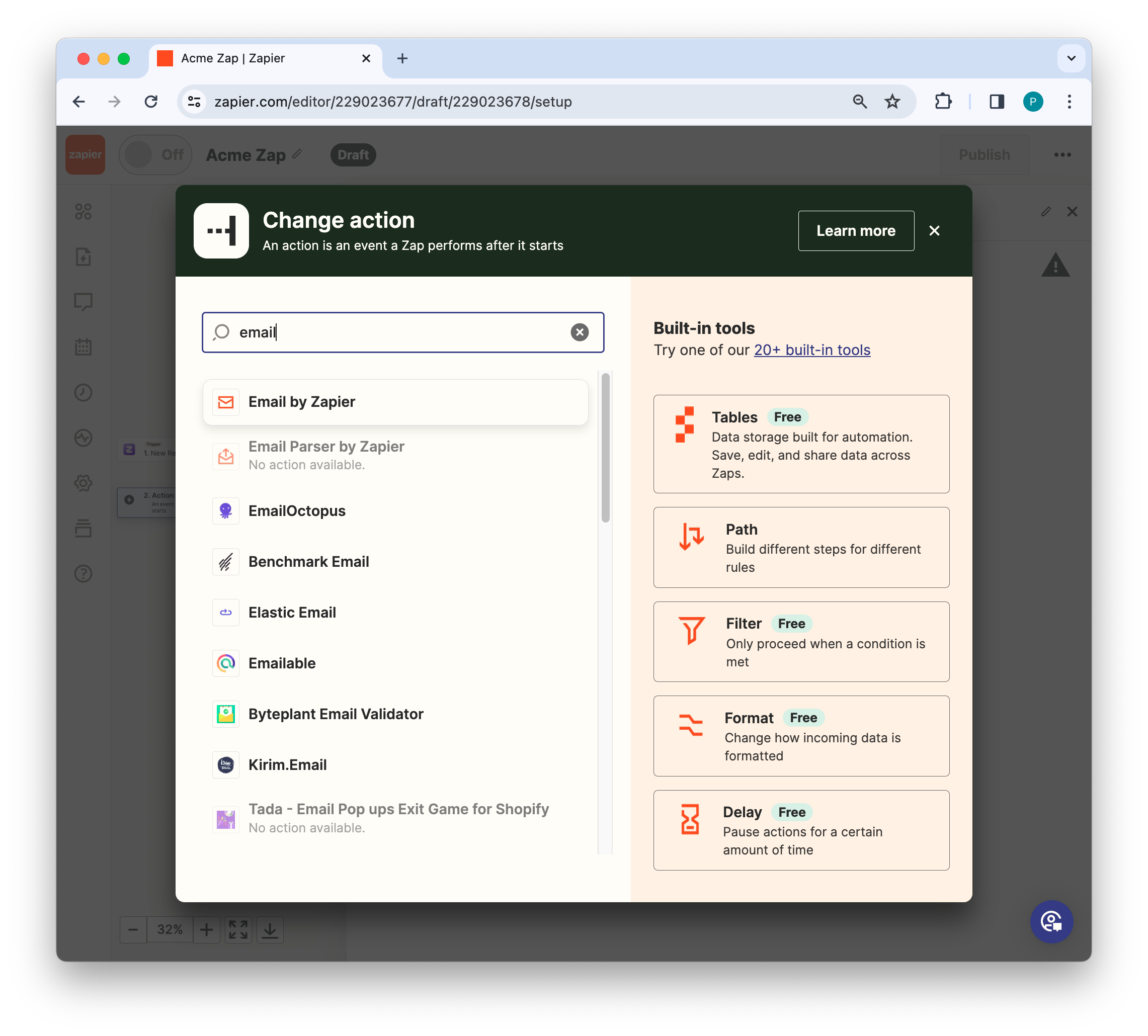The image size is (1148, 1036).
Task: Expand the tab search chevron
Action: click(1071, 58)
